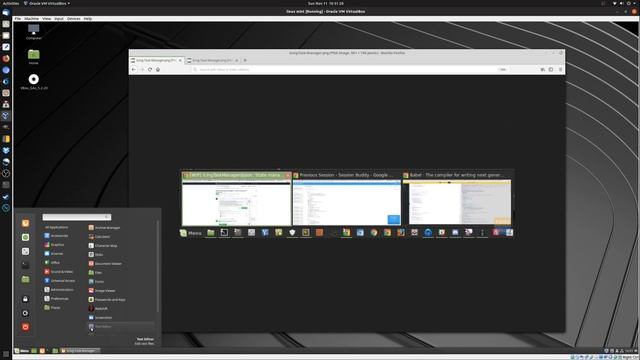Open a new Firefox tab

pos(245,60)
